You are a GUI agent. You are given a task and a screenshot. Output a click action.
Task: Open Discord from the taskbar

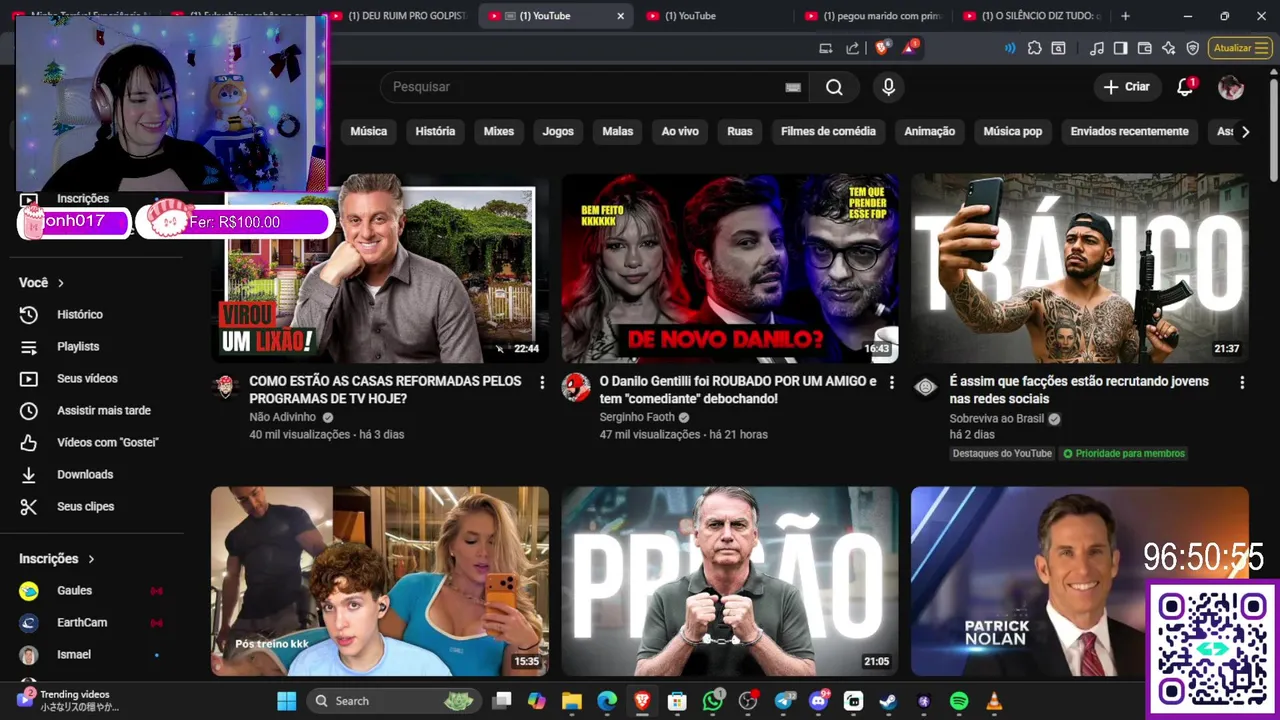click(818, 701)
